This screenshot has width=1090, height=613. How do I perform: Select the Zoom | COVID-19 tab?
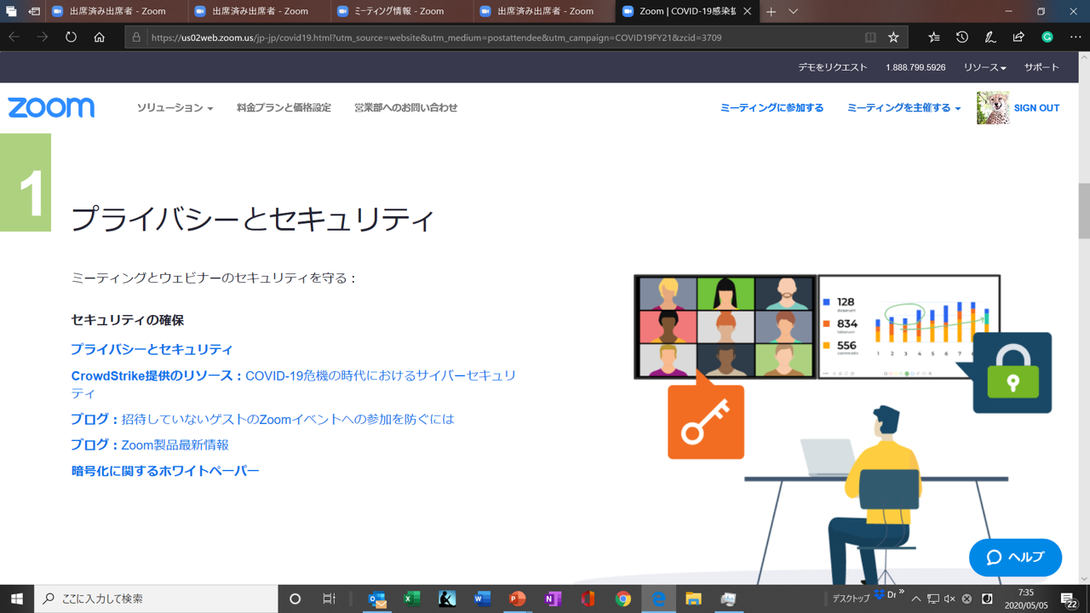click(x=687, y=11)
